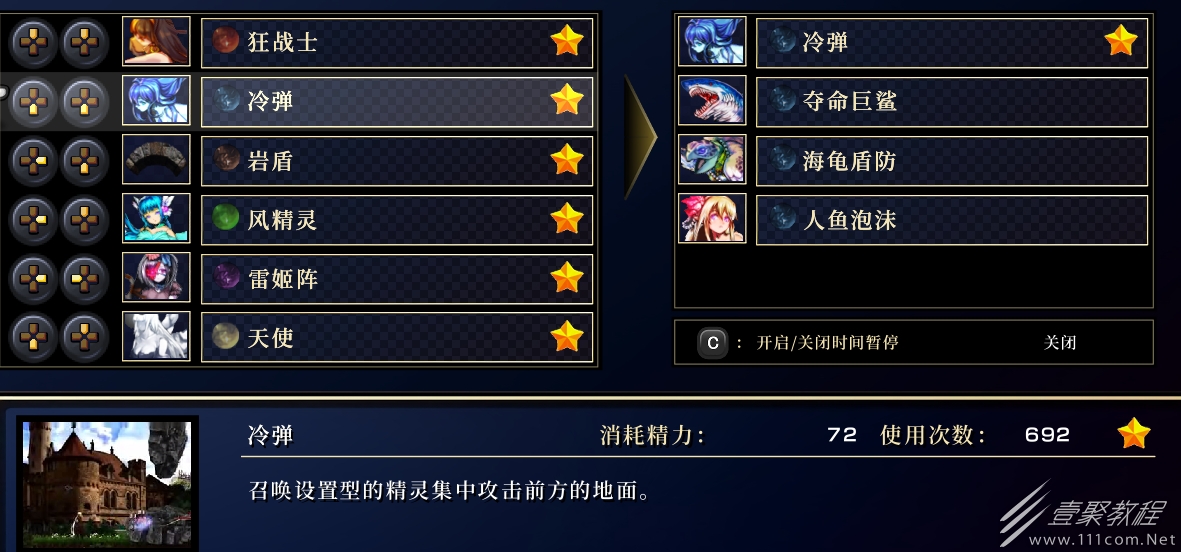The image size is (1181, 552).
Task: Toggle the star on 风精灵 row
Action: [x=566, y=218]
